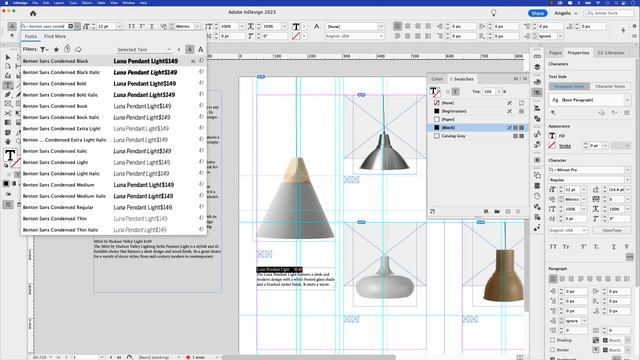
Task: Open the Angelo workspace dropdown
Action: pyautogui.click(x=566, y=13)
